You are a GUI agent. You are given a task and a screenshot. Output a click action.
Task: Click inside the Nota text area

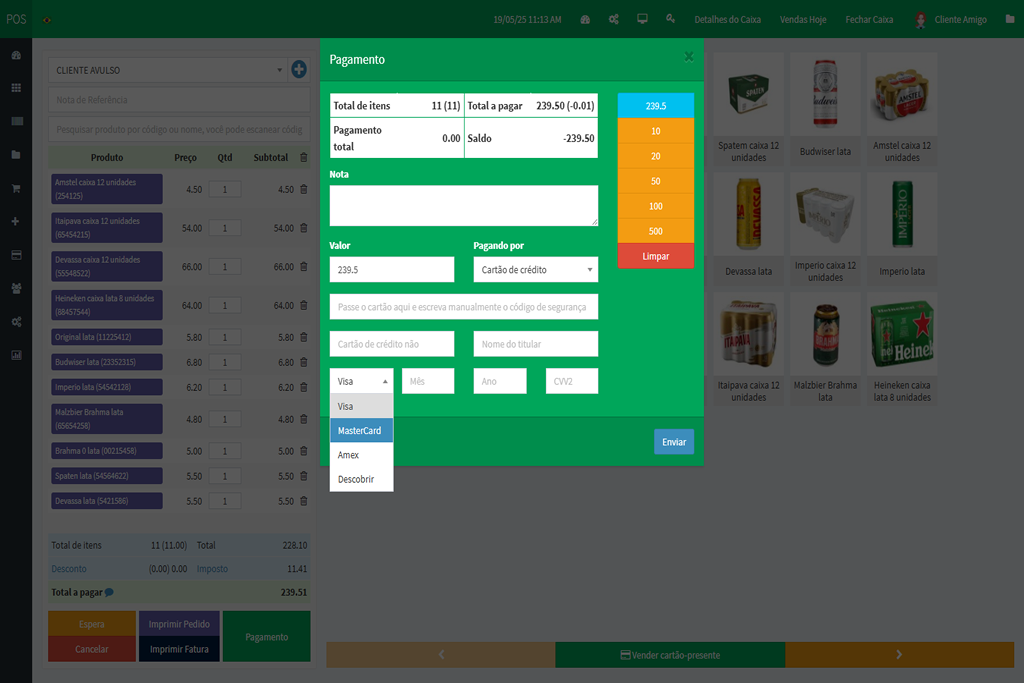(x=463, y=205)
